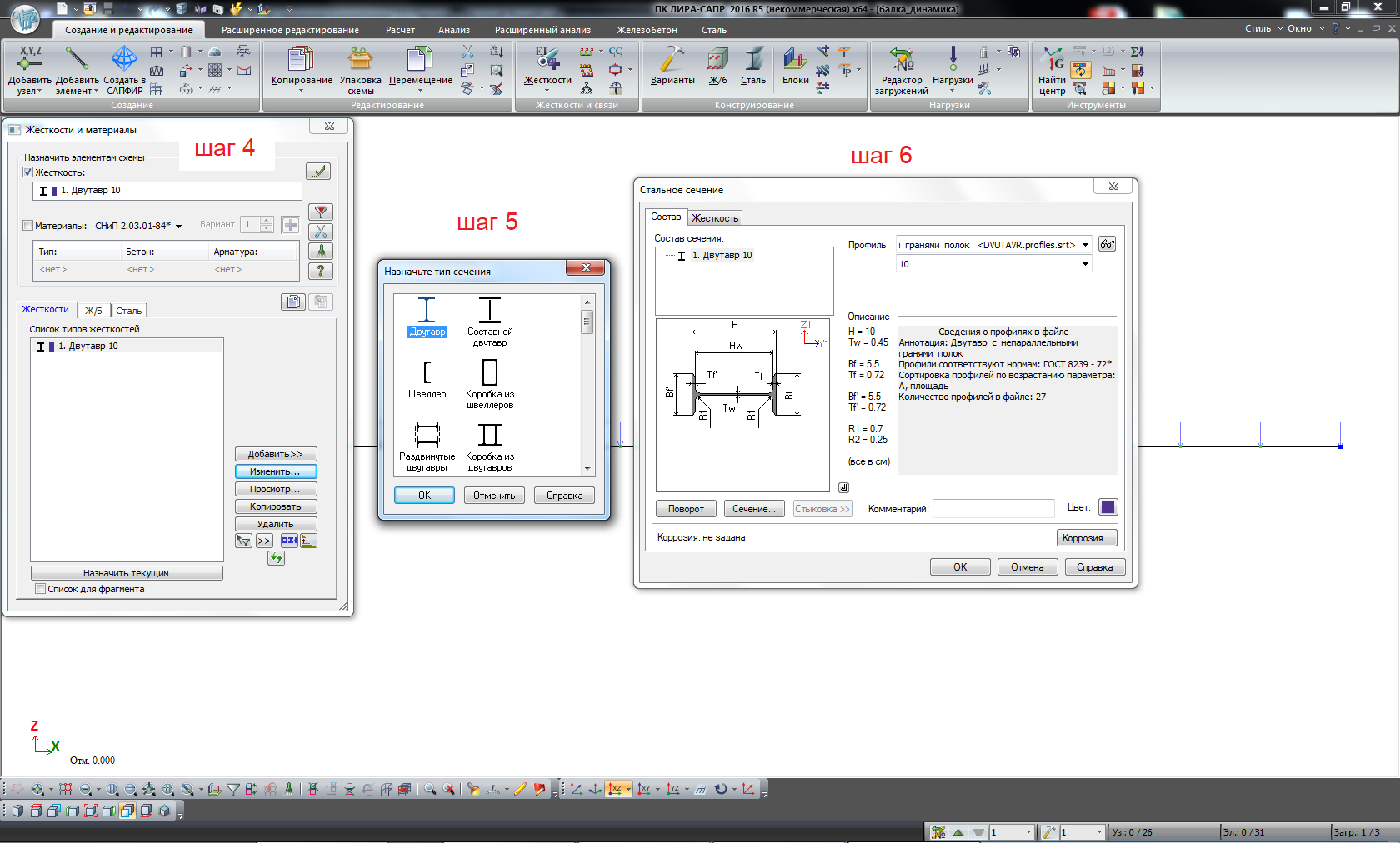Switch to Сталь tab in stiffness dialog
This screenshot has height=843, width=1400.
click(128, 311)
